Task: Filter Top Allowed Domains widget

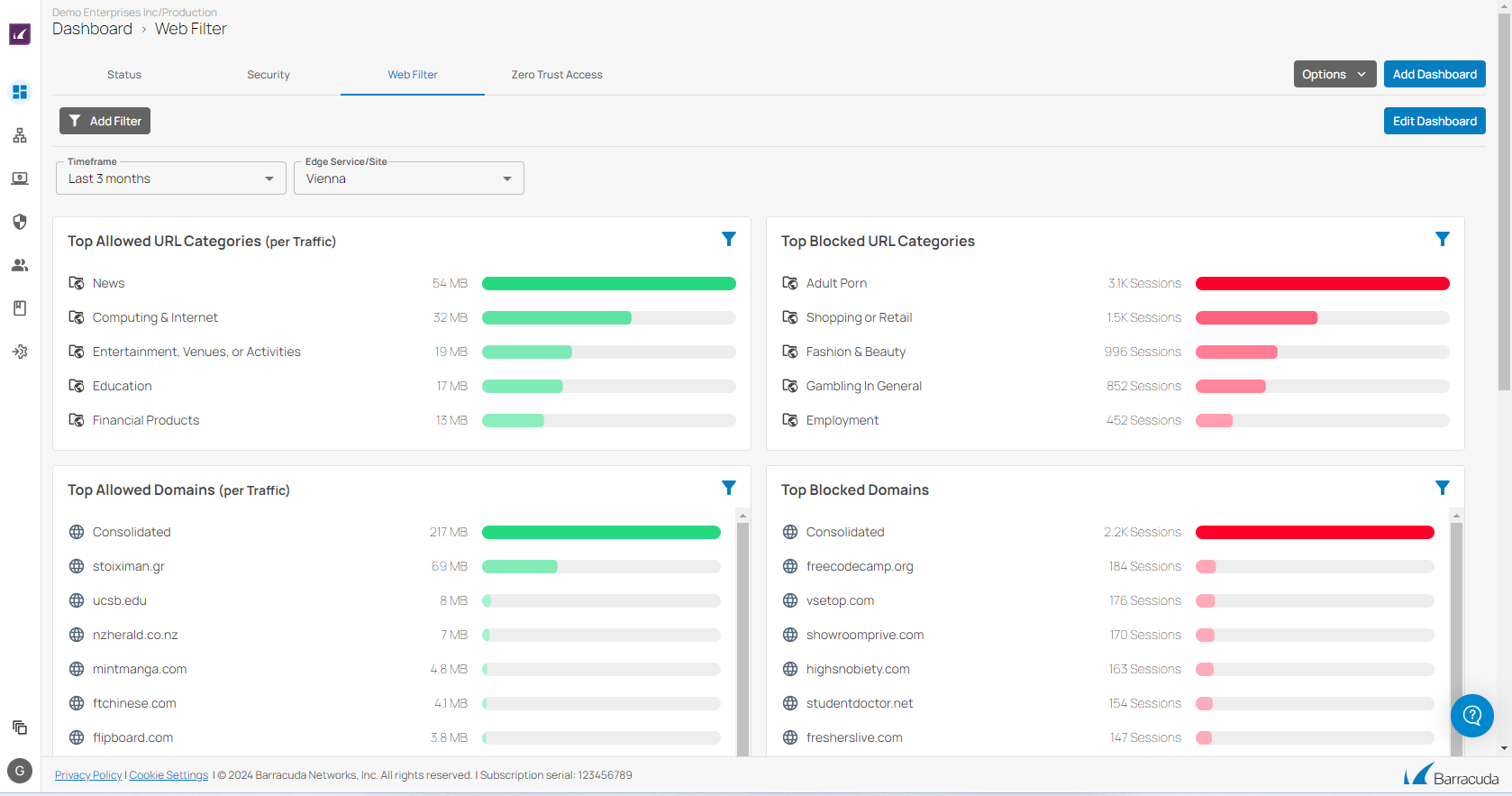Action: click(x=729, y=488)
